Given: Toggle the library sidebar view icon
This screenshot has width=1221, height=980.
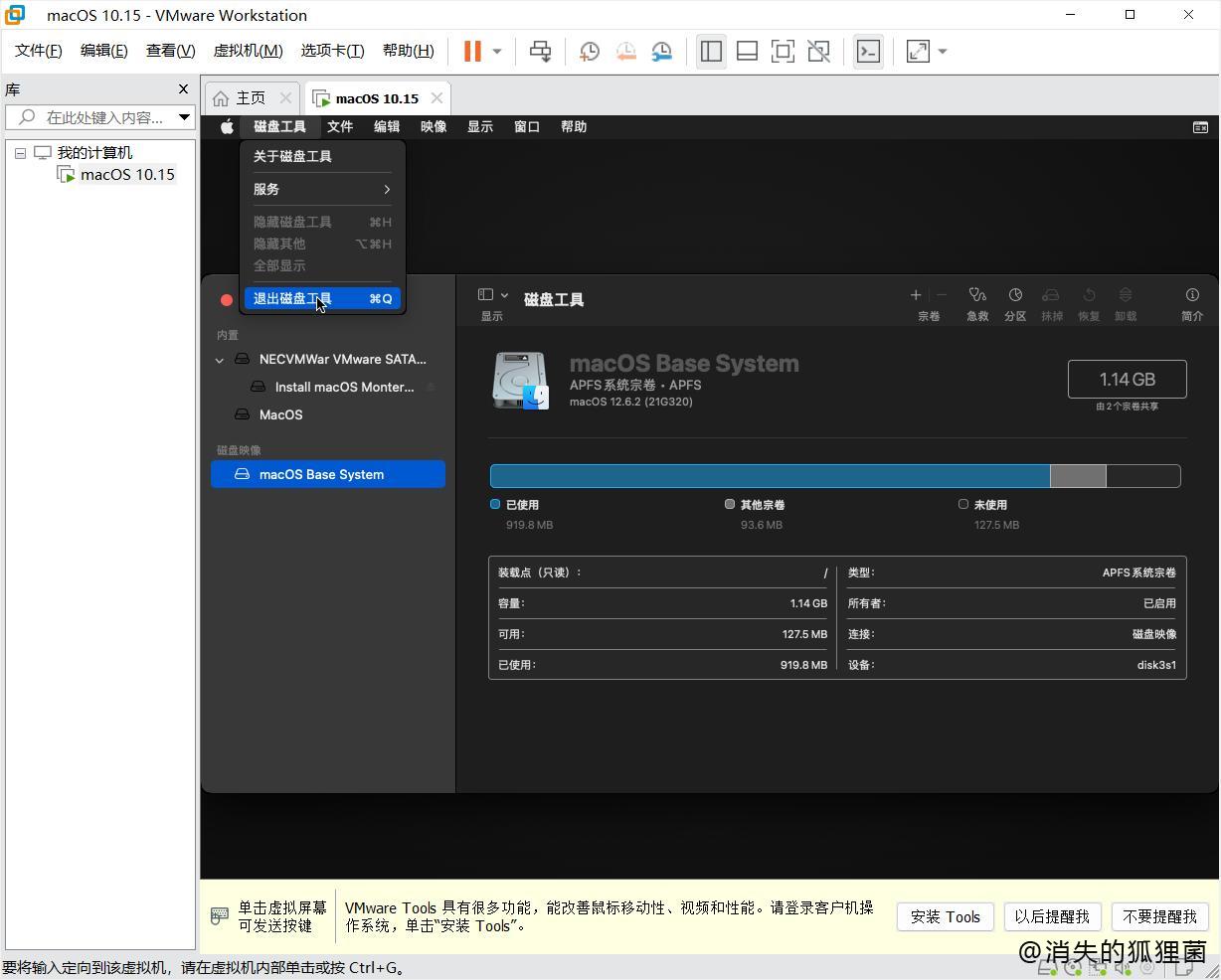Looking at the screenshot, I should (711, 51).
